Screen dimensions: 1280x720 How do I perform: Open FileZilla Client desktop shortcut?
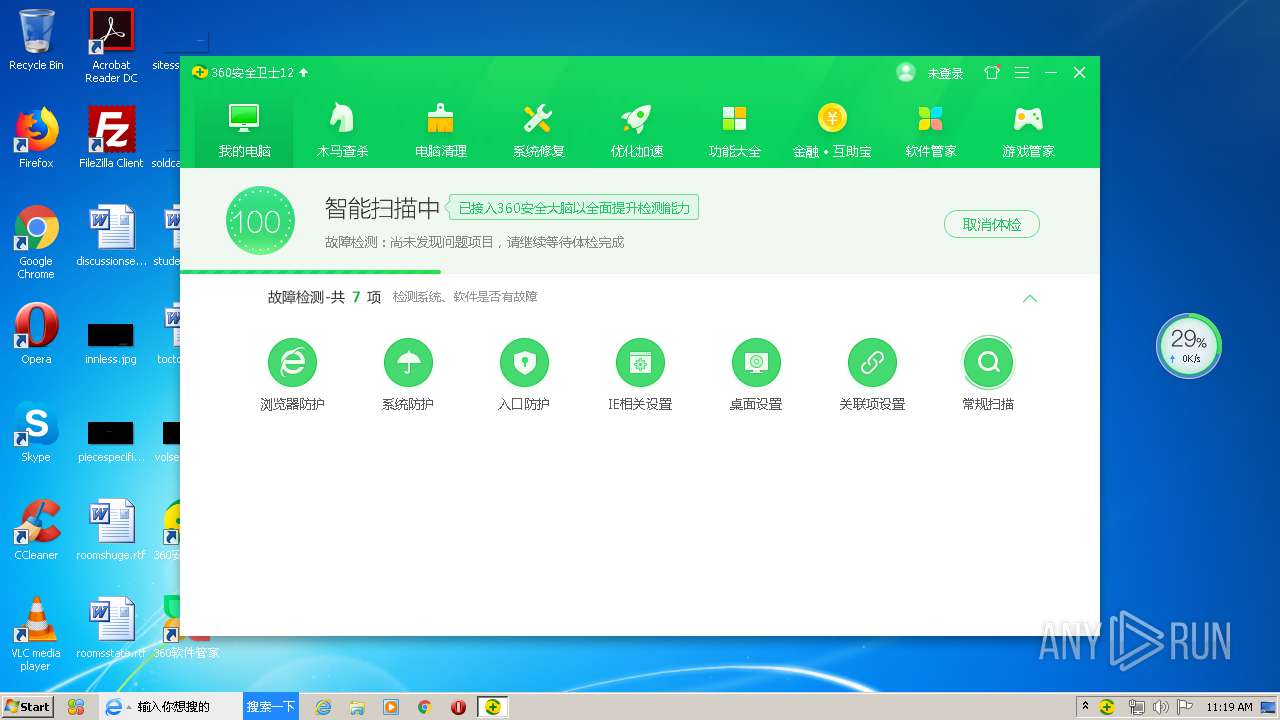coord(111,138)
